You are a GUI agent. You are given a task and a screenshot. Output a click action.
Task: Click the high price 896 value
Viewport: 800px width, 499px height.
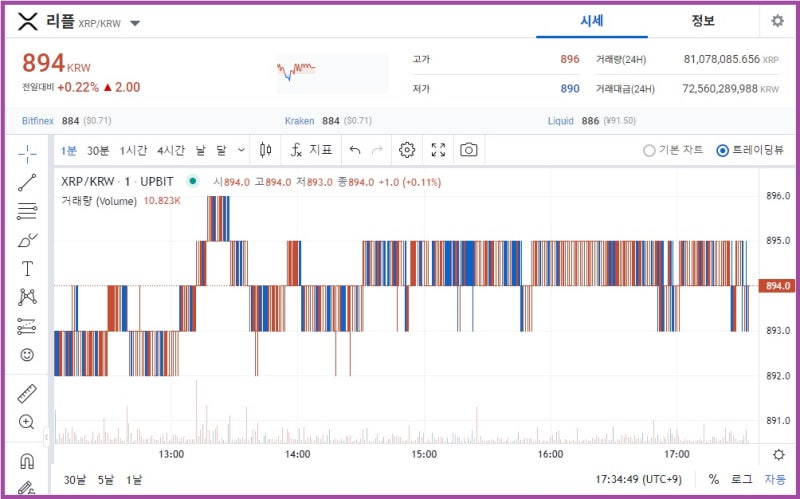pos(569,59)
